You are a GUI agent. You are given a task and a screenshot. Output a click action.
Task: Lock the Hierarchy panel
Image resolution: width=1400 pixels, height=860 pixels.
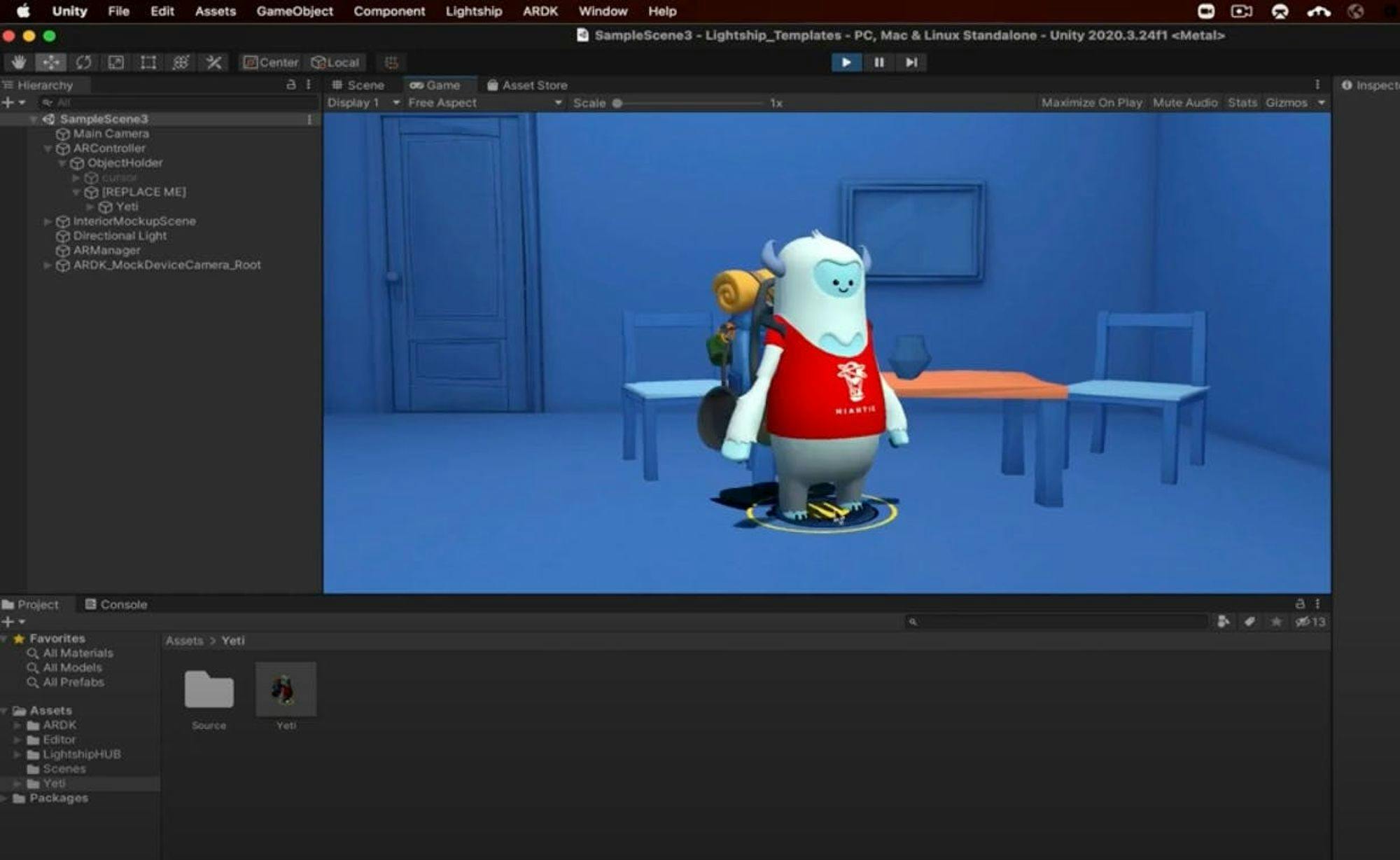click(291, 85)
